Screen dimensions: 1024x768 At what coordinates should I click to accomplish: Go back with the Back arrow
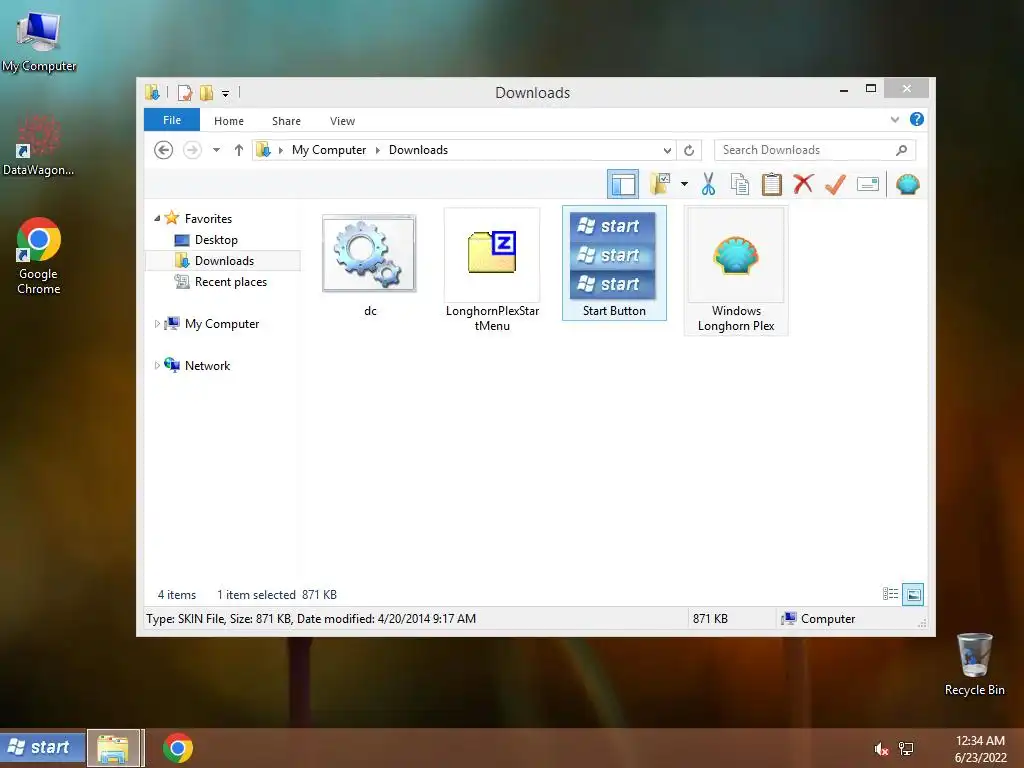click(163, 150)
